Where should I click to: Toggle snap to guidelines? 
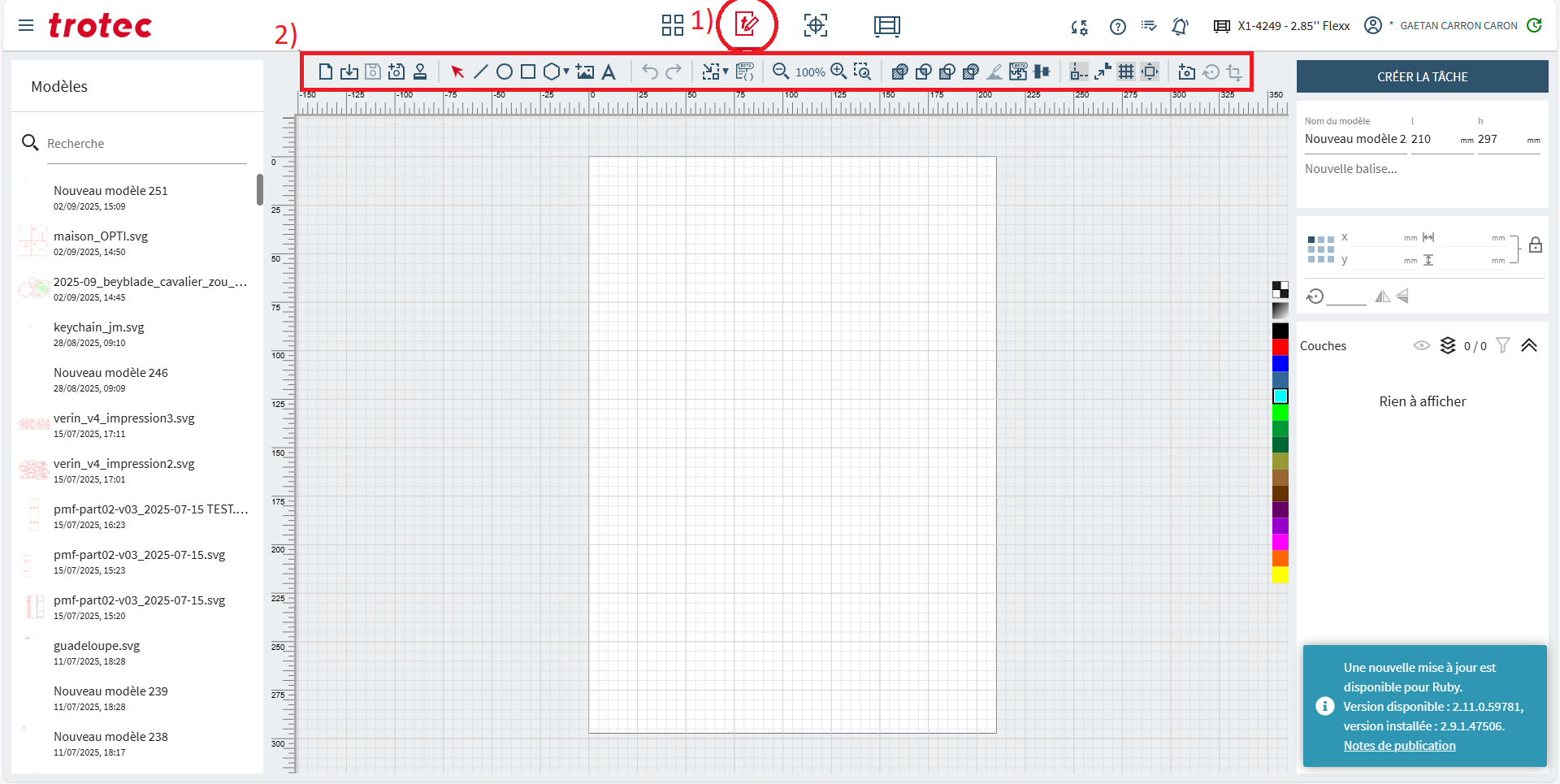[x=1079, y=71]
